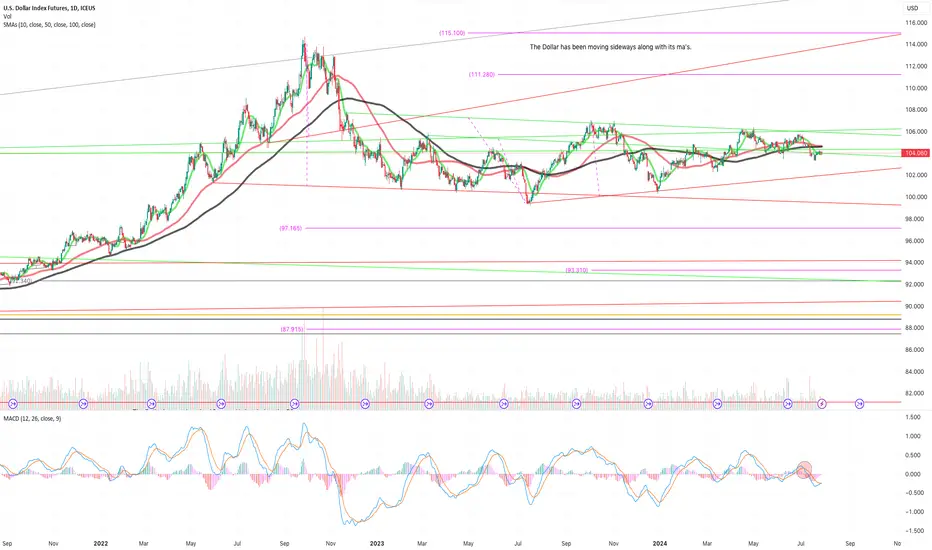Click the 82.000 price axis label
The width and height of the screenshot is (932, 550).
[916, 393]
